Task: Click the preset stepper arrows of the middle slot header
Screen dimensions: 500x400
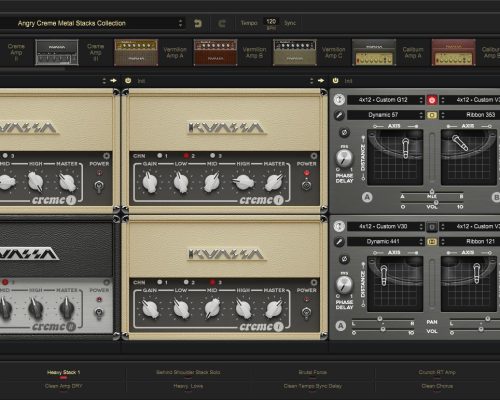Action: pos(312,81)
